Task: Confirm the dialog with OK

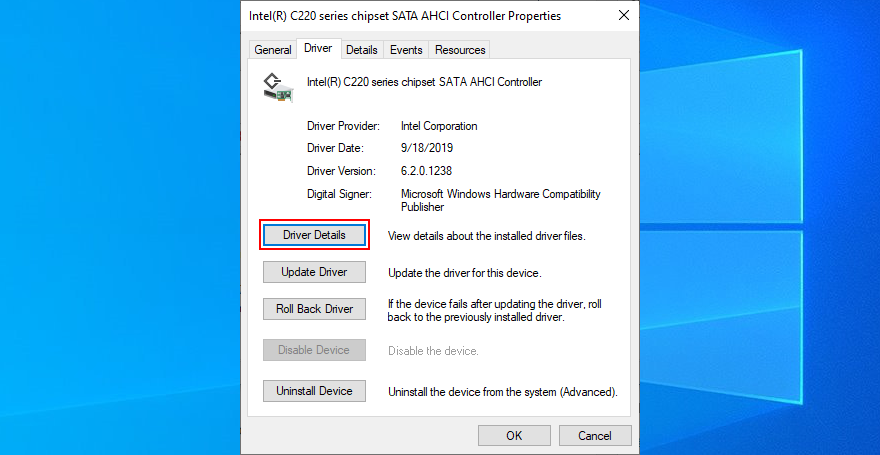Action: (514, 435)
